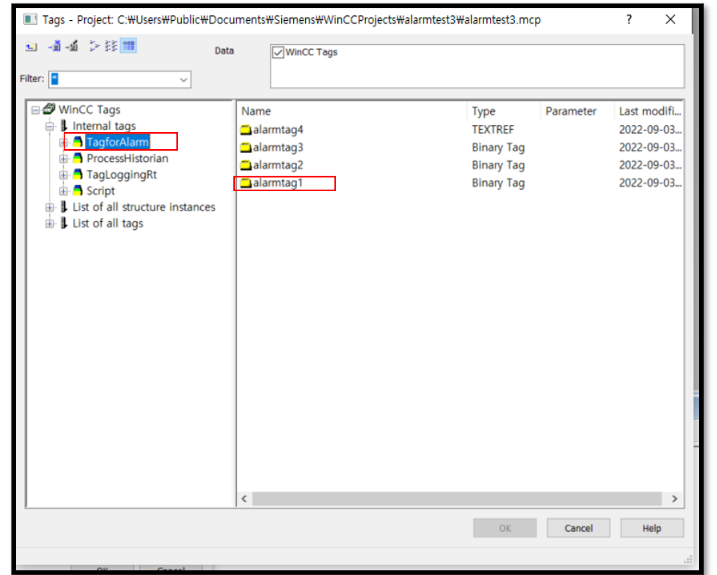Click the Help button
Screen dimensions: 717x575
click(652, 528)
